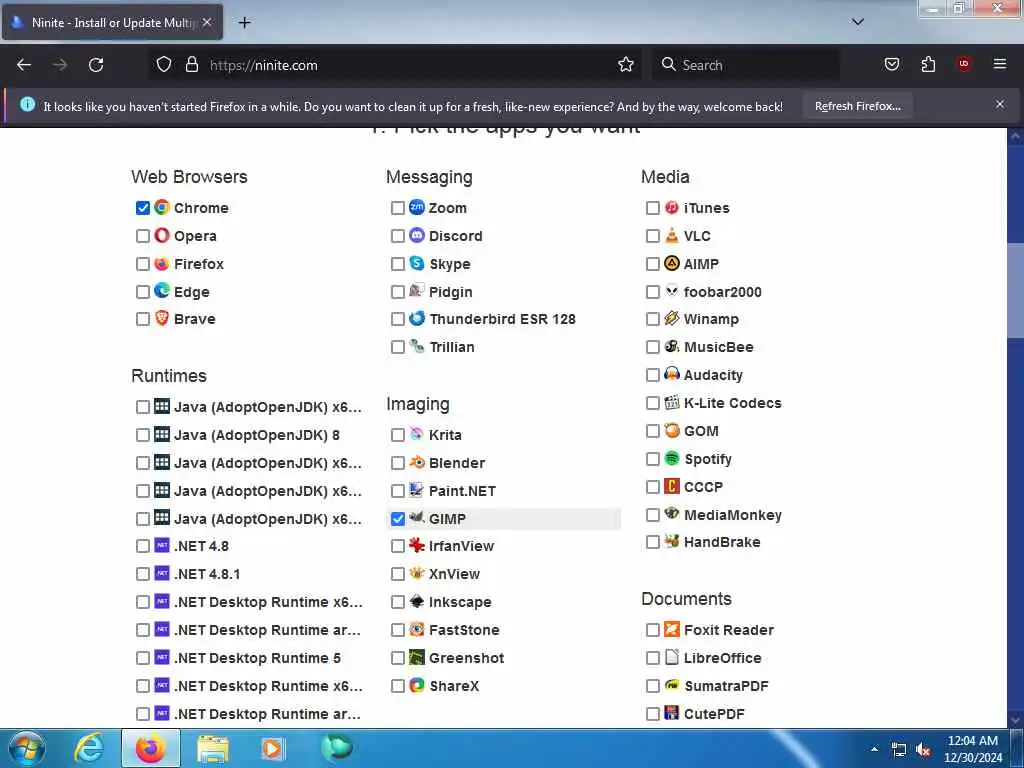Screen dimensions: 1024x768
Task: Click the foobar2000 label
Action: (x=722, y=292)
